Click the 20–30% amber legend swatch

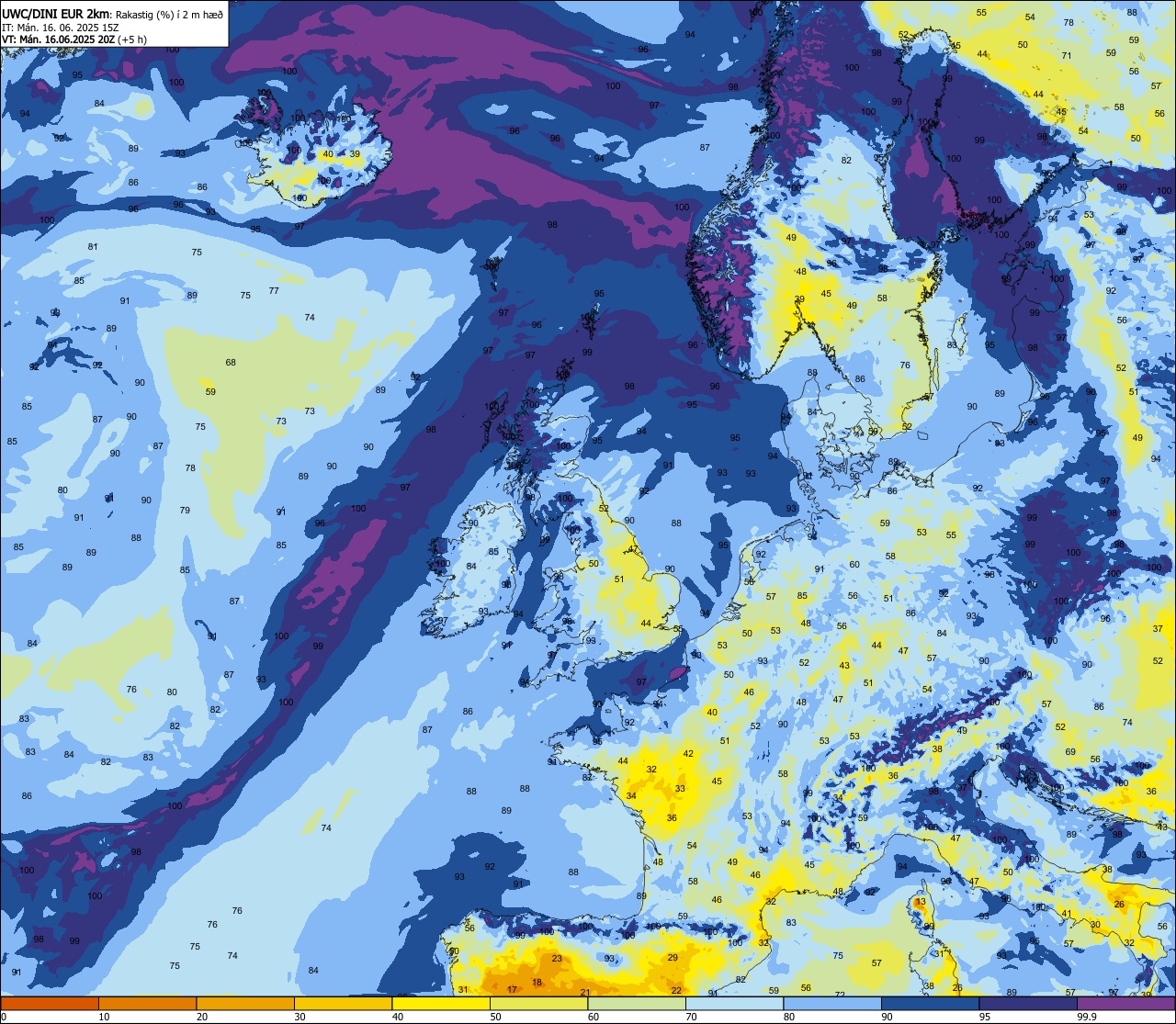click(245, 1003)
